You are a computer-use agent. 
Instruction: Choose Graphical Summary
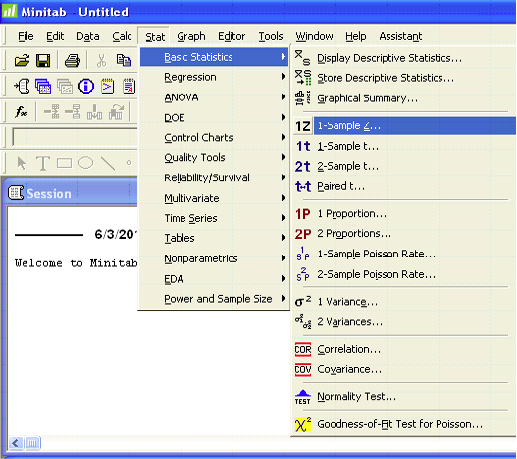coord(404,98)
